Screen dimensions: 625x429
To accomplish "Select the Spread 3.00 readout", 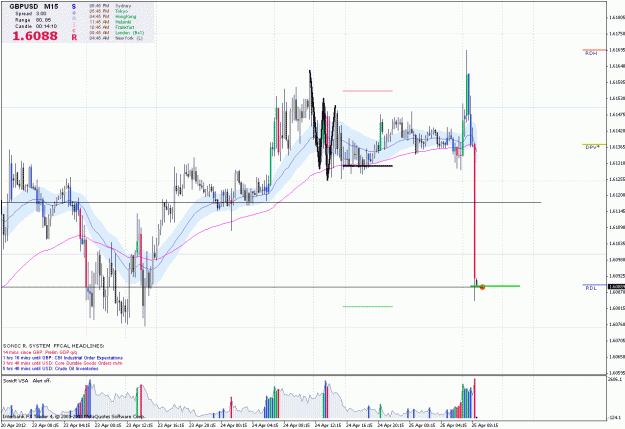I will point(31,14).
